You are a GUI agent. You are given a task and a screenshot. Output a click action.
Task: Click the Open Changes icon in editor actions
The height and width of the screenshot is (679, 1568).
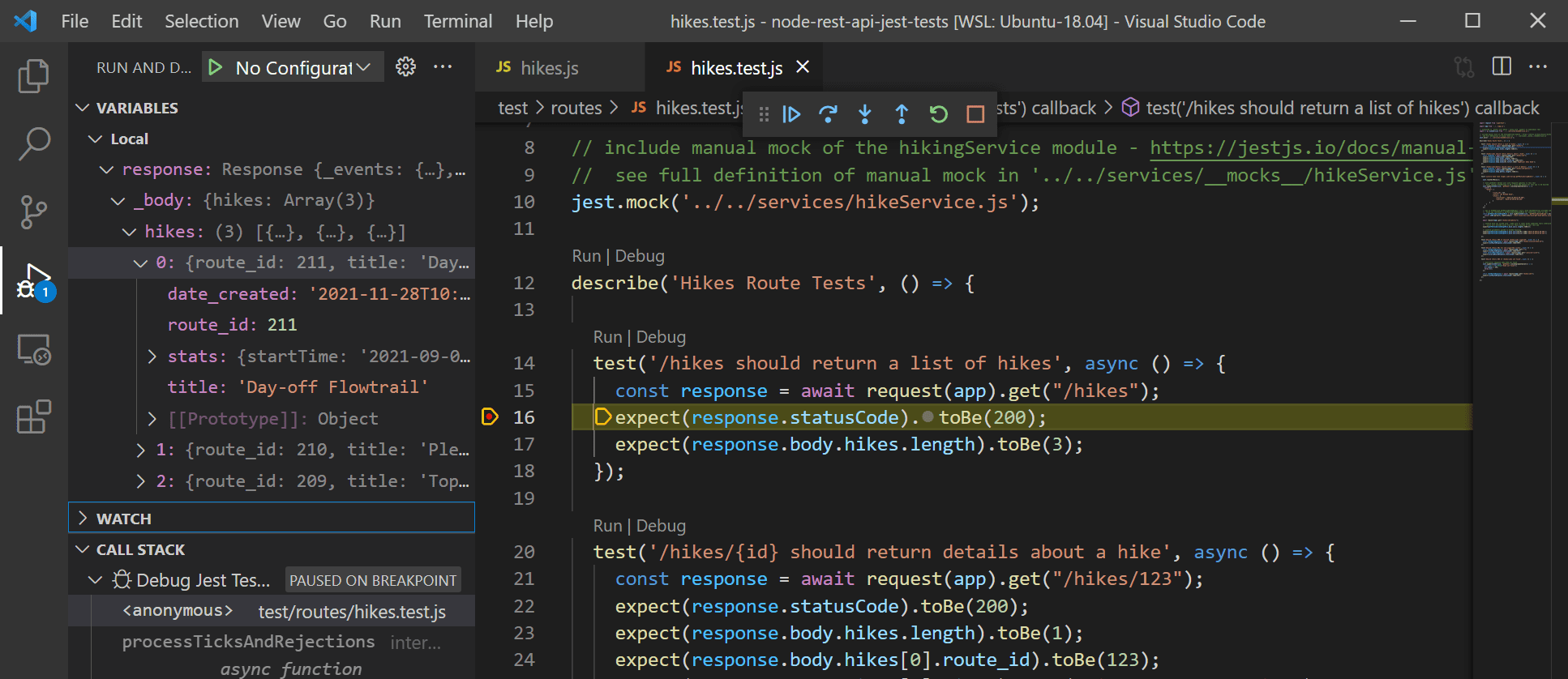1464,66
